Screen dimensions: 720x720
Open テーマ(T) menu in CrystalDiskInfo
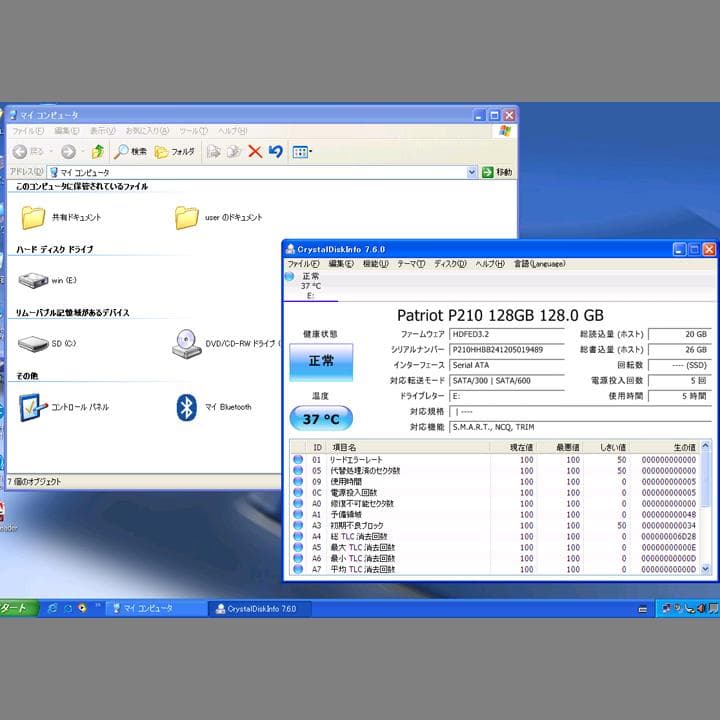pos(411,264)
